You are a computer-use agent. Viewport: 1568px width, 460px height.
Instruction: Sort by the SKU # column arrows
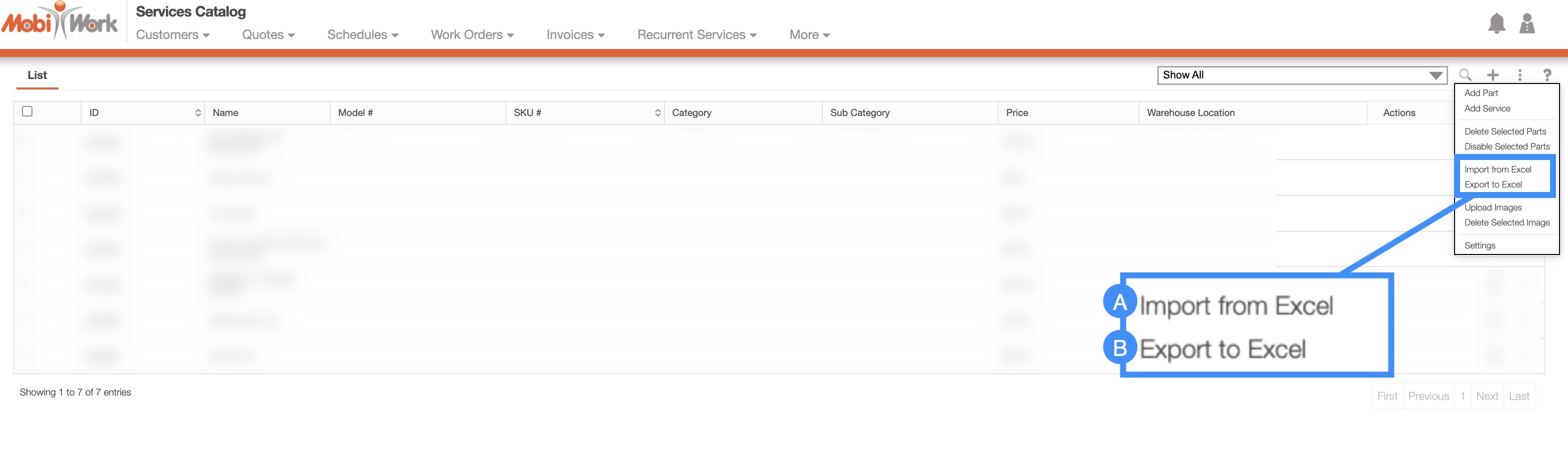[658, 112]
